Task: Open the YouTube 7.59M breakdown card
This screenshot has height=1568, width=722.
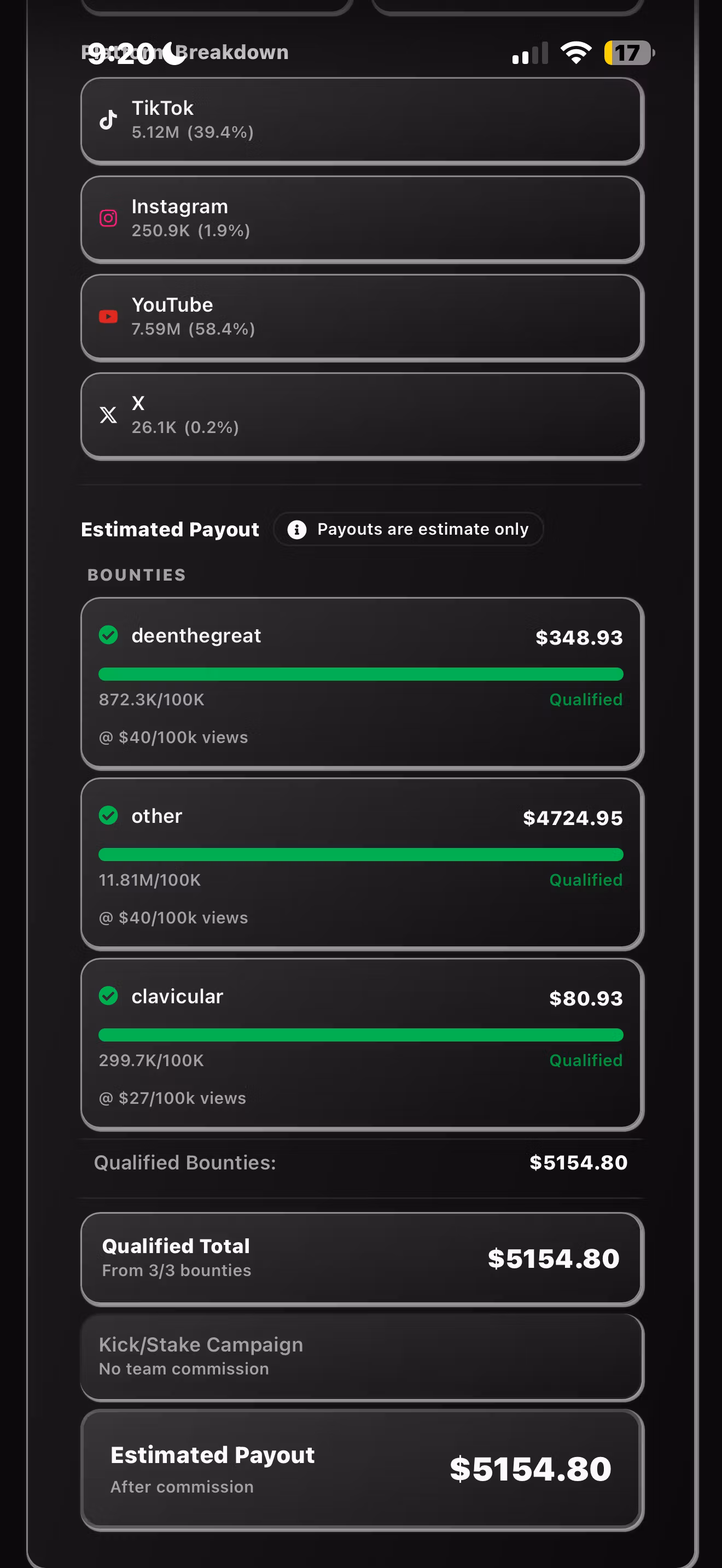Action: 362,318
